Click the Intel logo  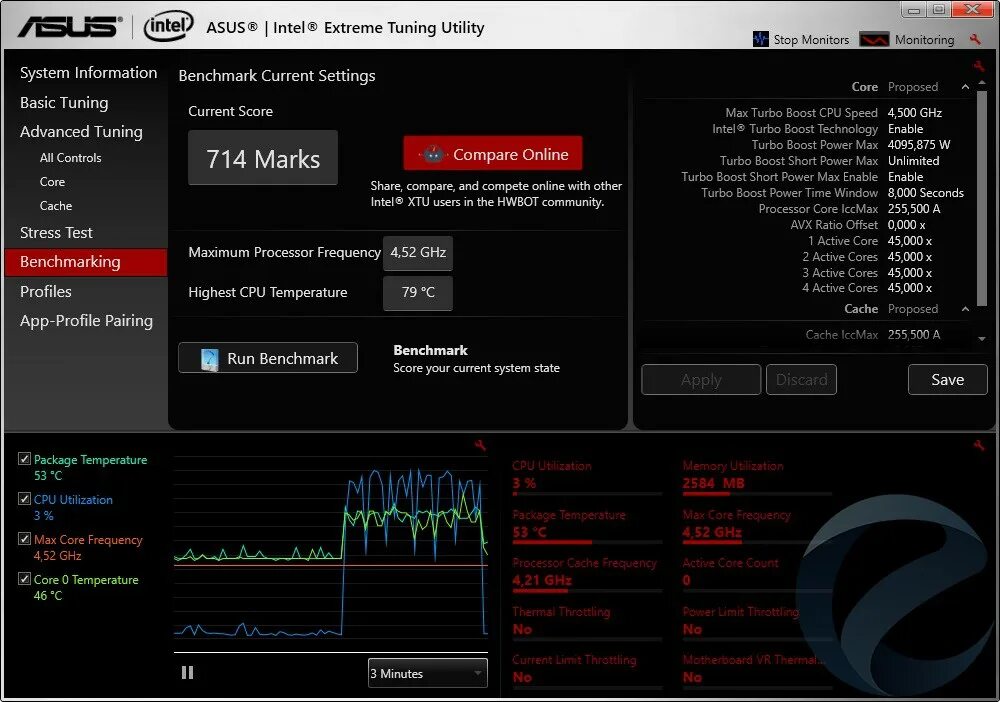168,26
